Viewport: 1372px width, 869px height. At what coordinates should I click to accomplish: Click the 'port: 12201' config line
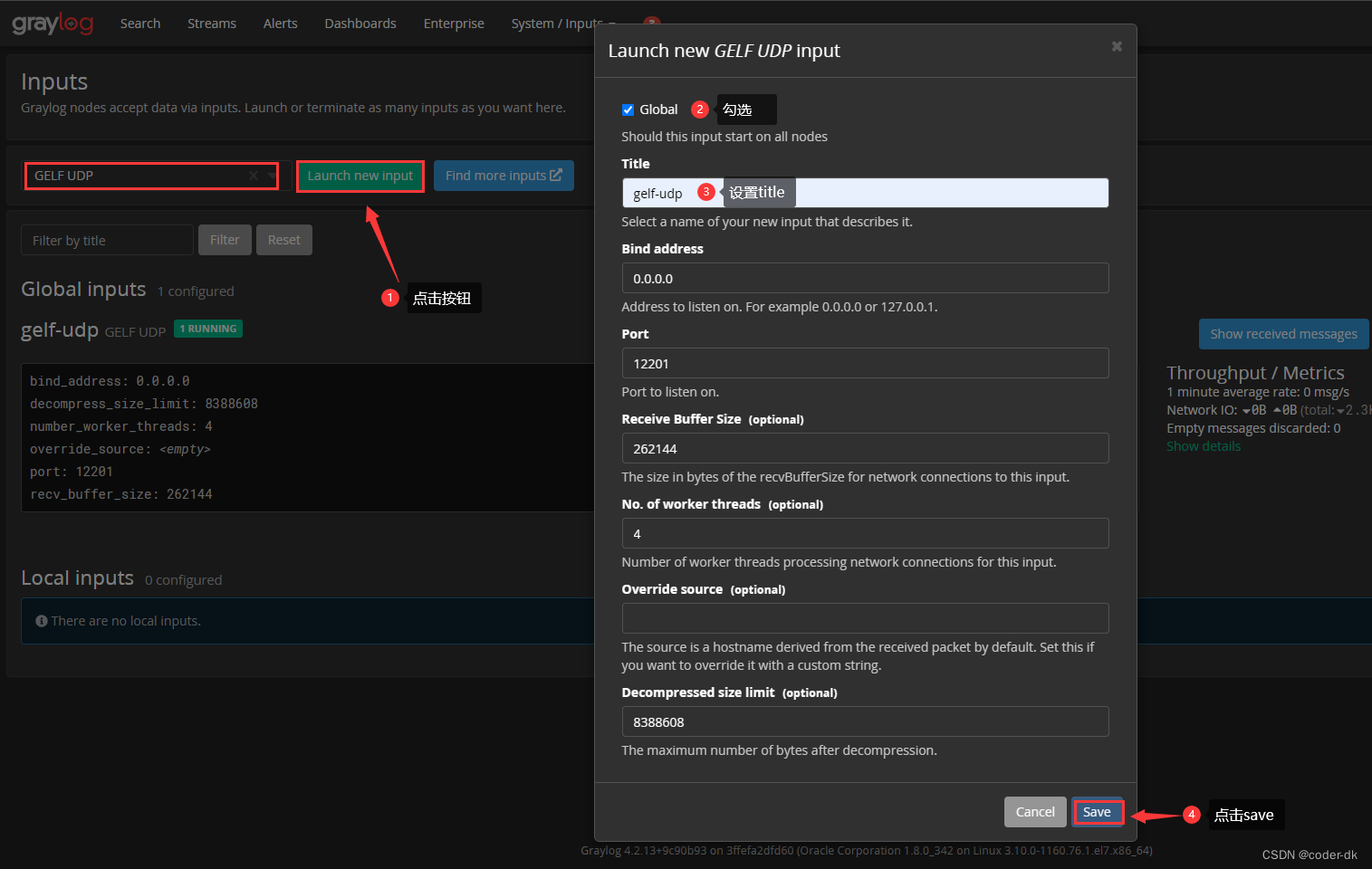[72, 472]
